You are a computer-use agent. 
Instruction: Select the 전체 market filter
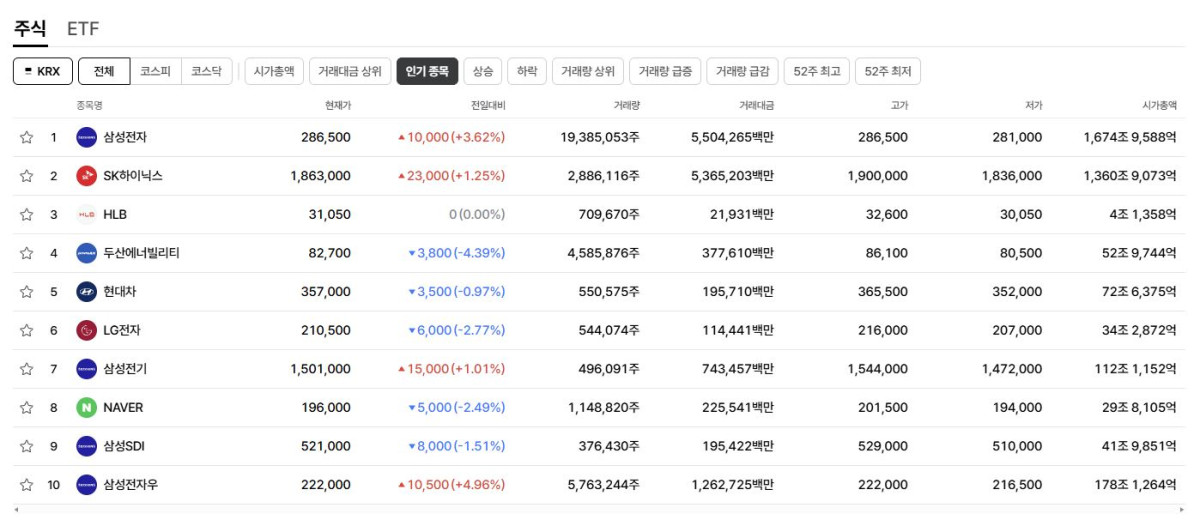tap(104, 71)
